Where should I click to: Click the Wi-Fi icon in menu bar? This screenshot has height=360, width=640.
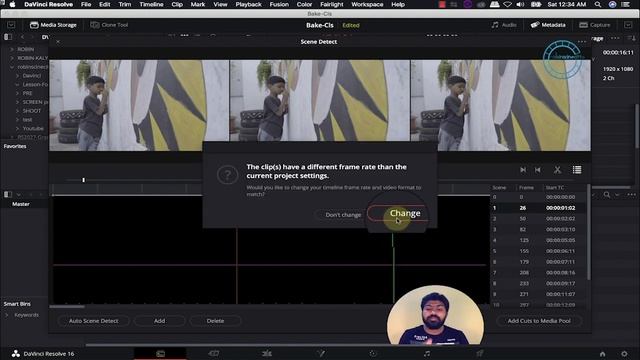coord(507,4)
